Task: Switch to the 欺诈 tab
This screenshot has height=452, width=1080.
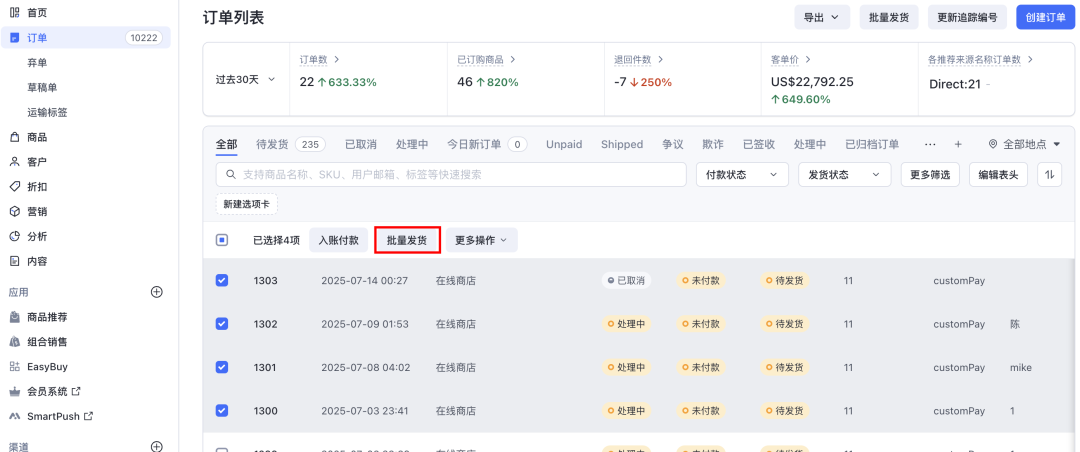Action: 713,144
